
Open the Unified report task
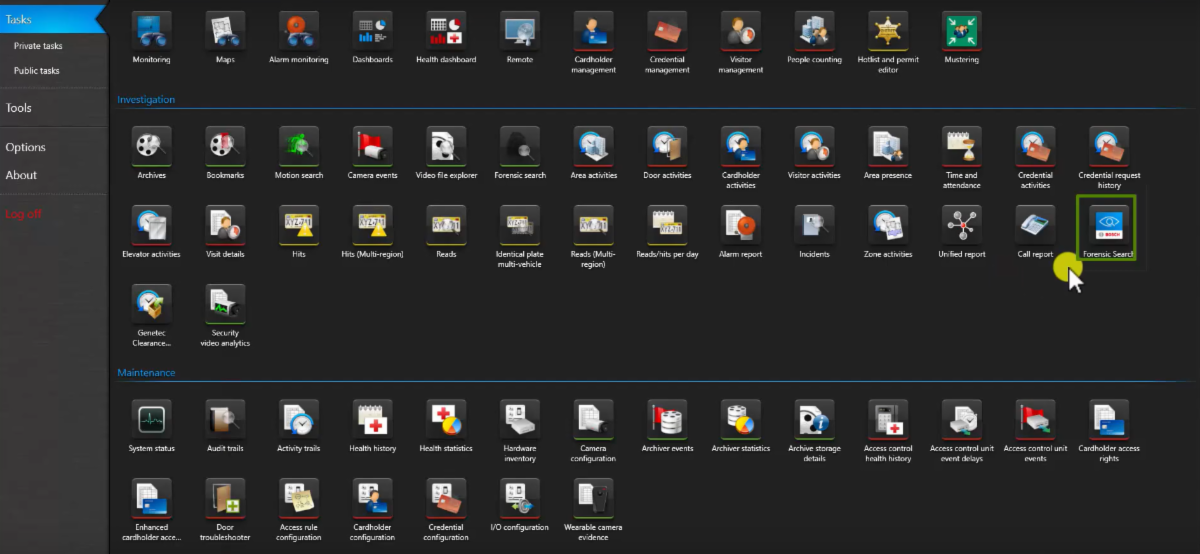[961, 226]
